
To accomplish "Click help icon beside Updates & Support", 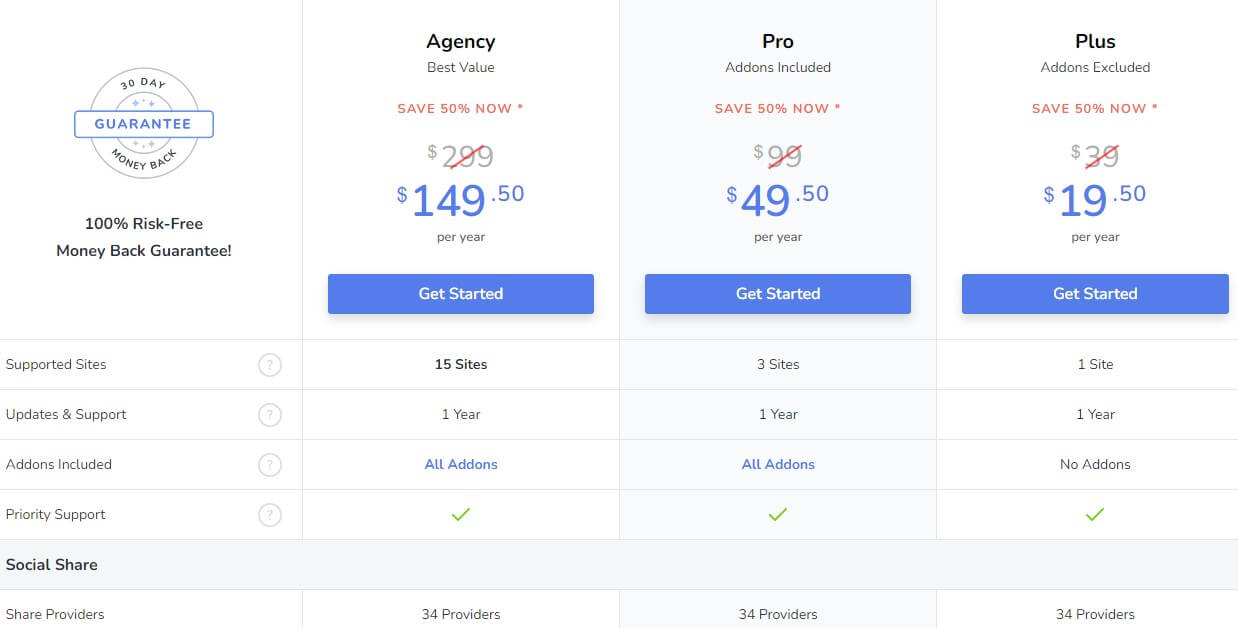I will [270, 415].
